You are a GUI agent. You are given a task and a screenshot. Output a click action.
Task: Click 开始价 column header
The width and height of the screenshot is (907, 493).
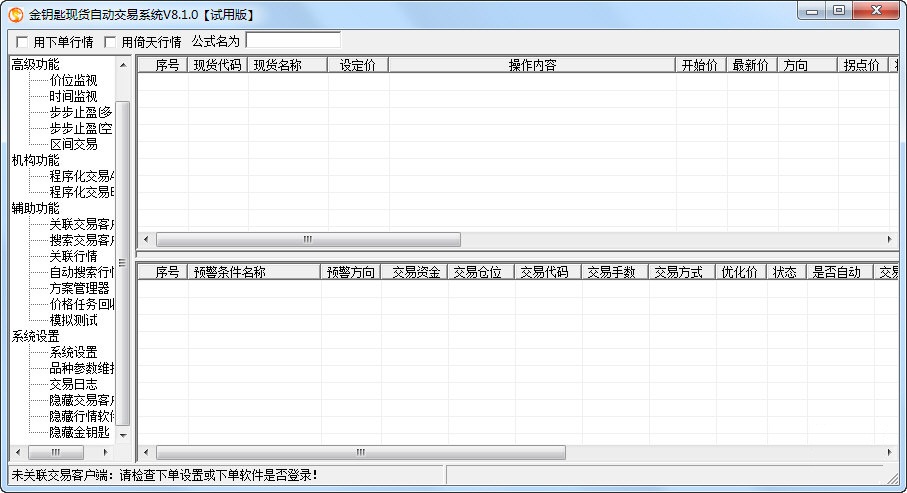pos(701,65)
